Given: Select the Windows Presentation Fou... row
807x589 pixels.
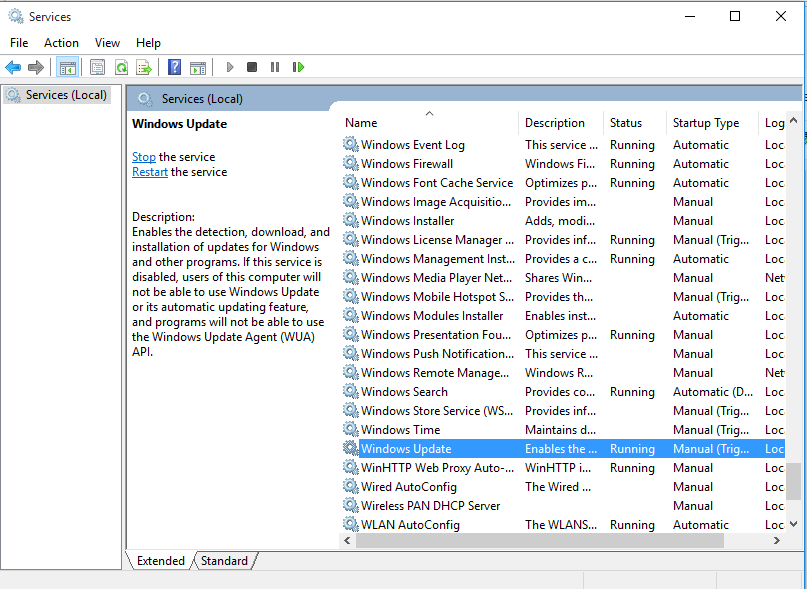Looking at the screenshot, I should pyautogui.click(x=562, y=335).
